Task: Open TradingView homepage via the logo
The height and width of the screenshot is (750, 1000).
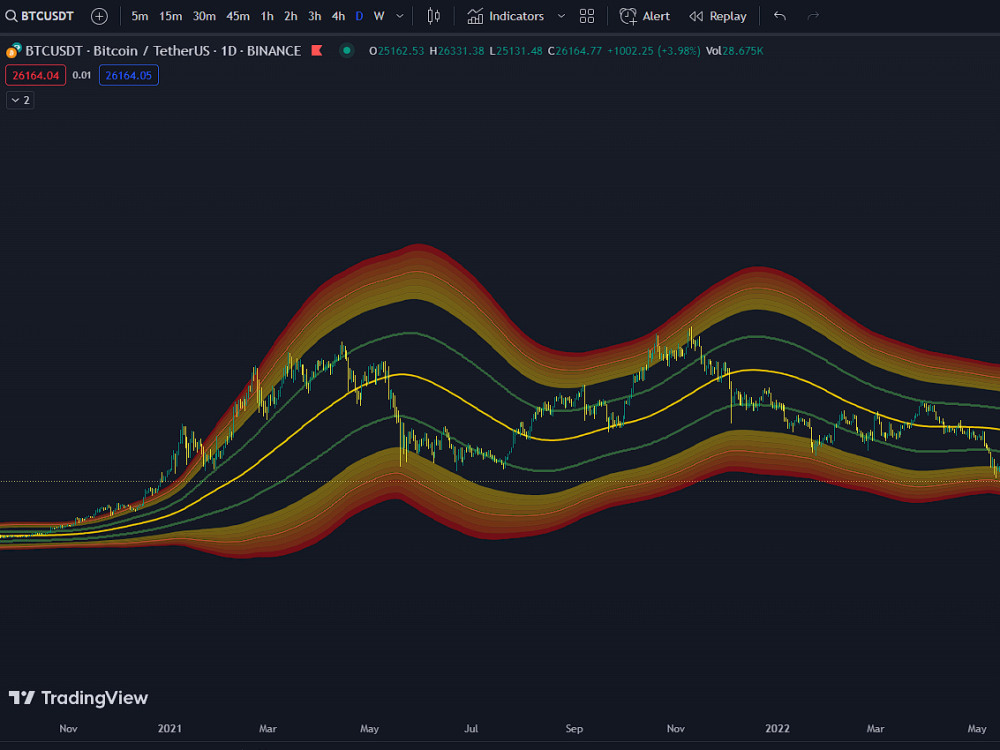Action: pyautogui.click(x=78, y=697)
